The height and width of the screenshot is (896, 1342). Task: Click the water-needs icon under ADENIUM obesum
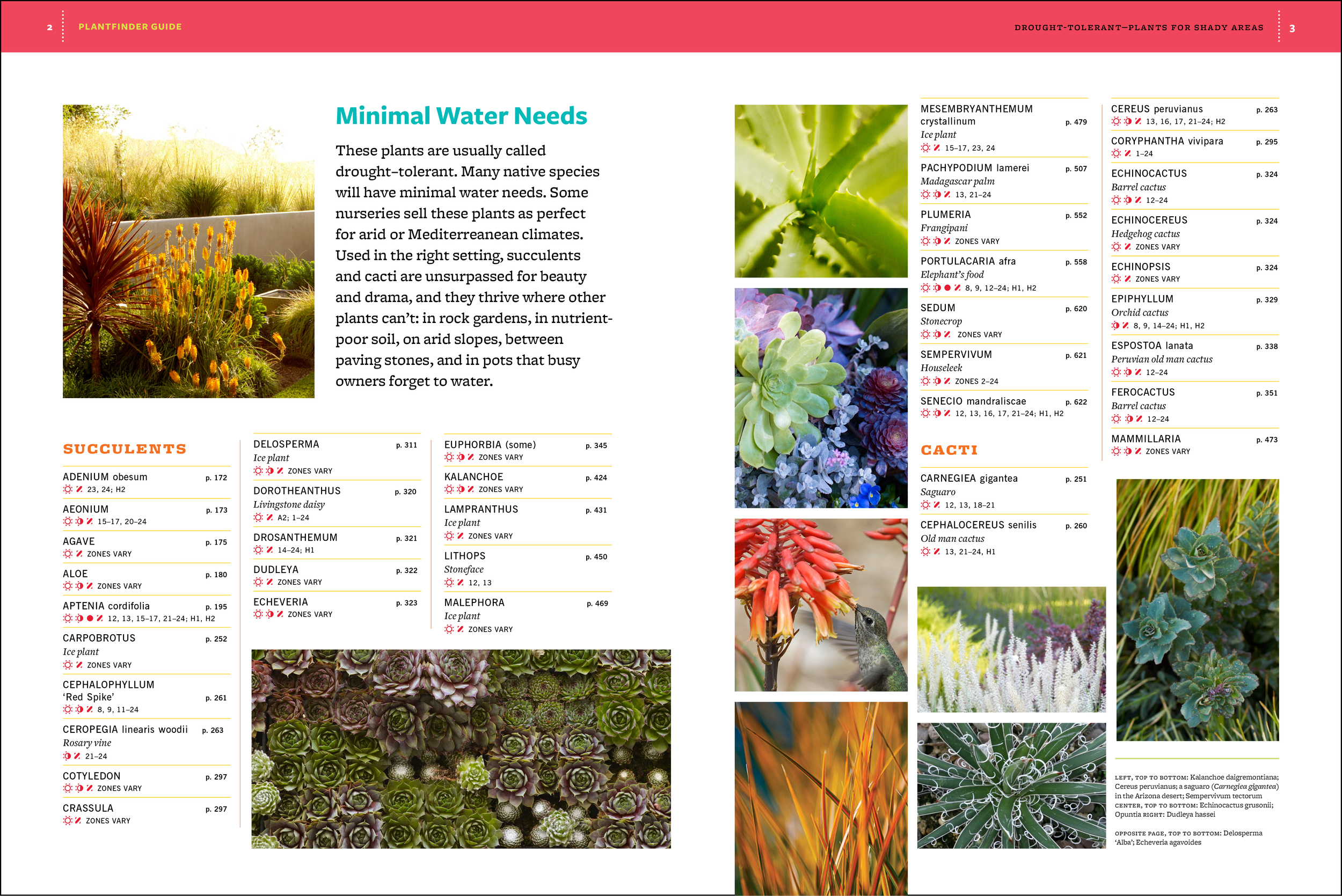(79, 489)
